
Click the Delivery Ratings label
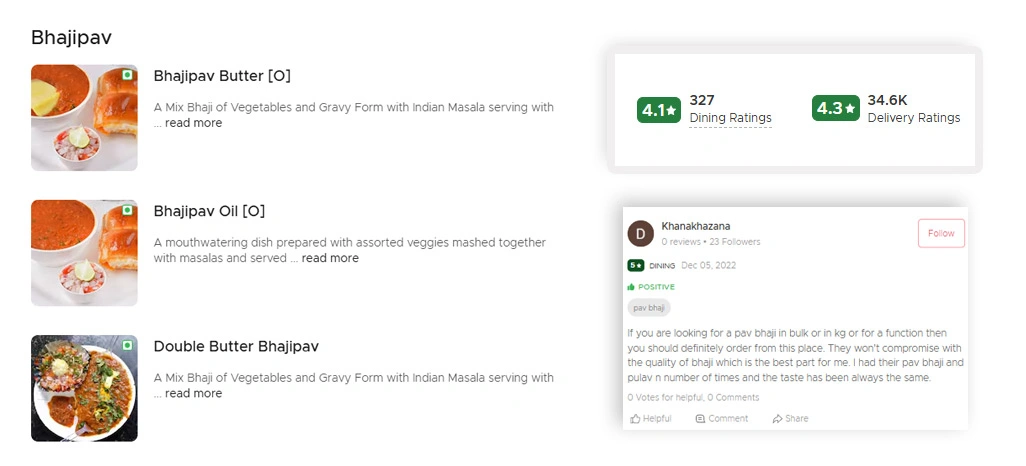click(x=913, y=118)
